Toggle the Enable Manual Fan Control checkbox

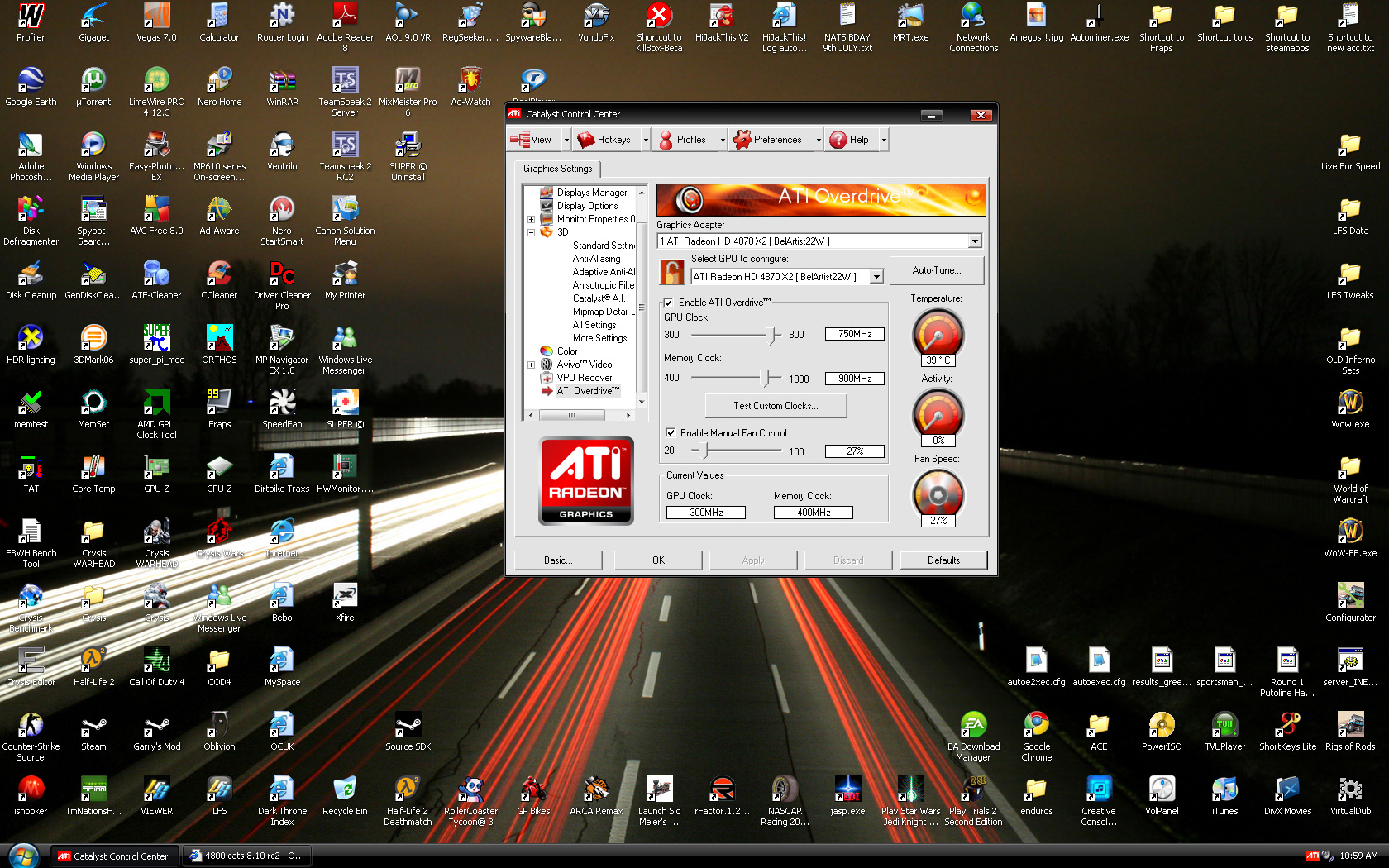point(670,432)
